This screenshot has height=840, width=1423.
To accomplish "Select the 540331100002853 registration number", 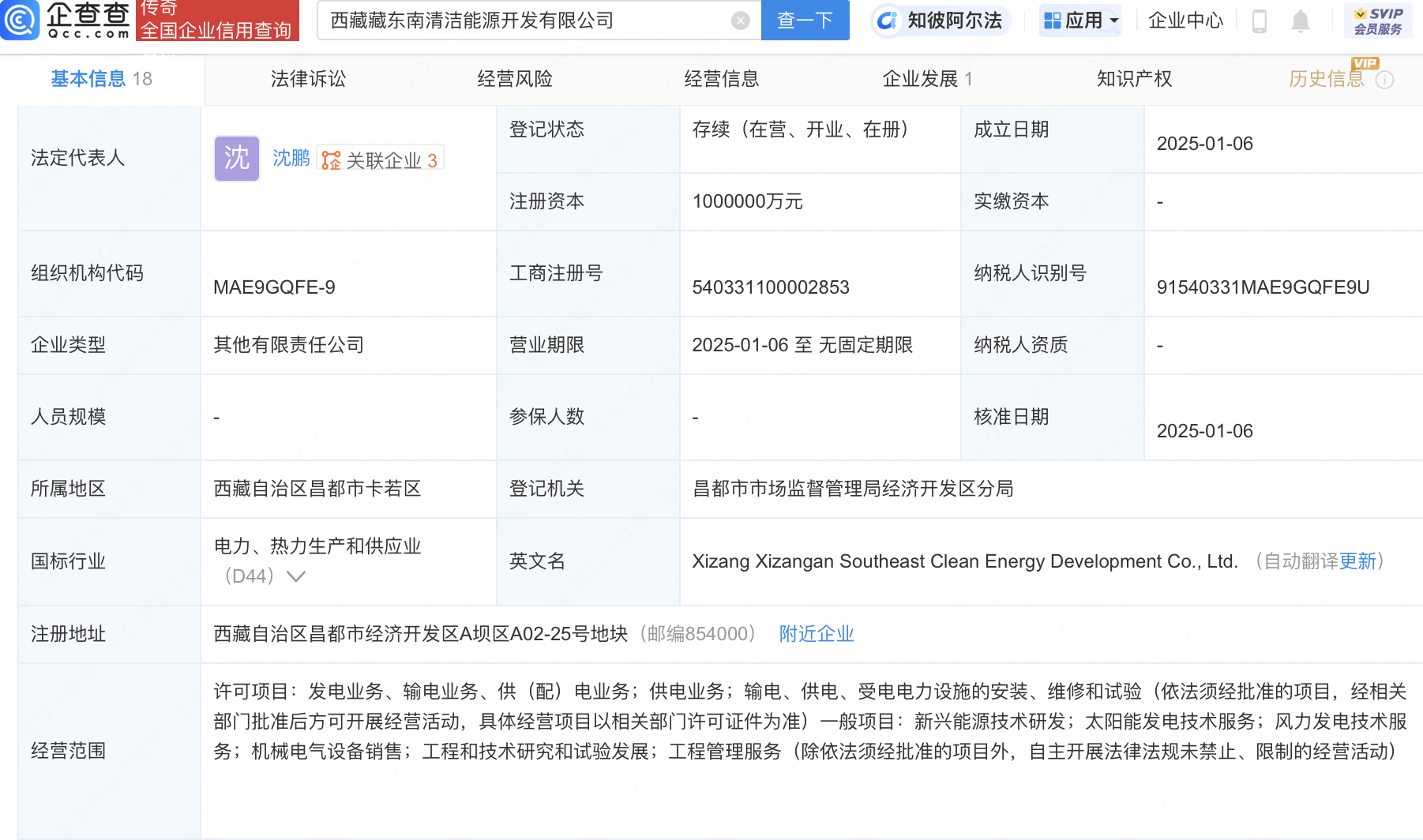I will [771, 287].
